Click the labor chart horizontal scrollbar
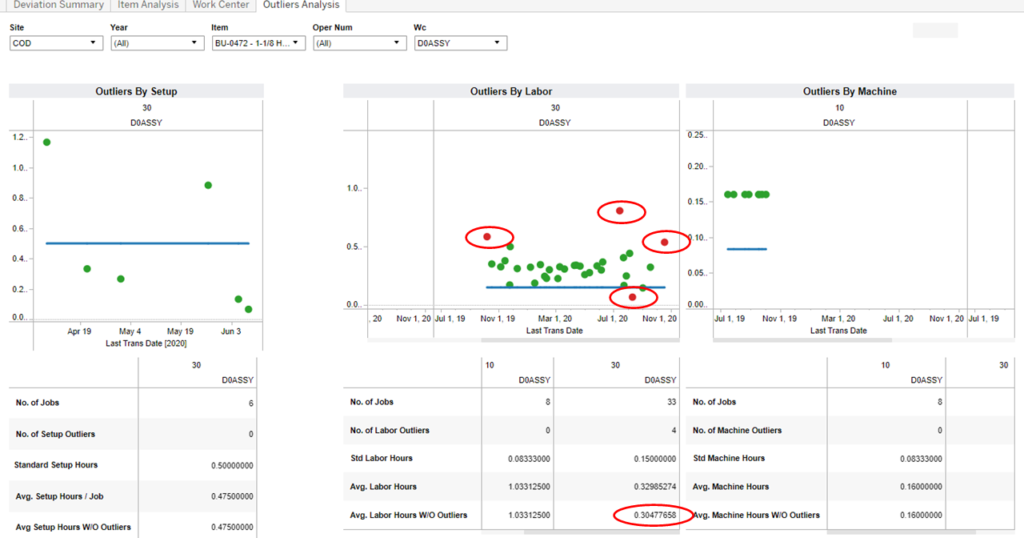The image size is (1024, 538). pyautogui.click(x=580, y=340)
